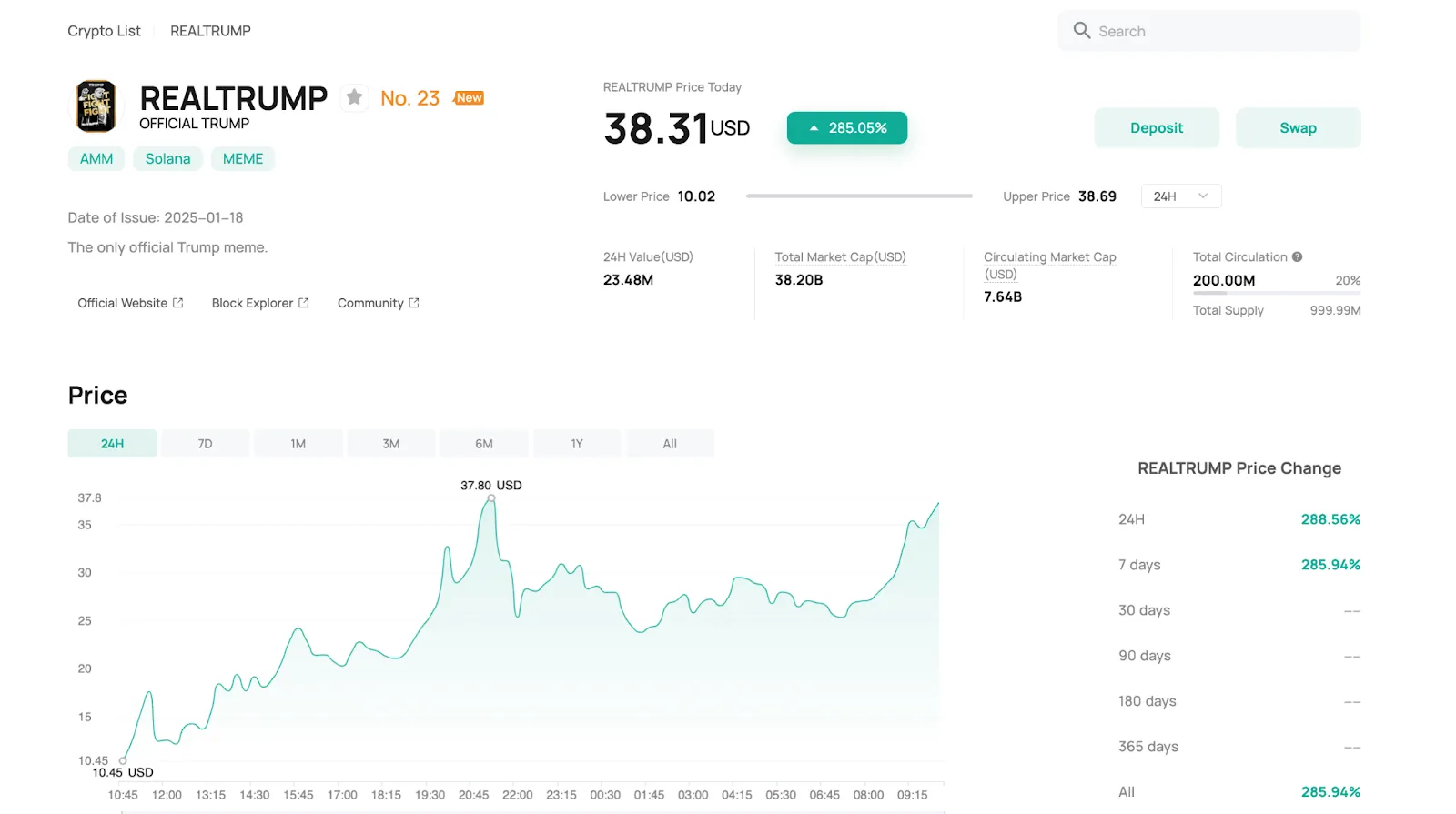
Task: Switch chart to 7D
Action: pos(205,444)
